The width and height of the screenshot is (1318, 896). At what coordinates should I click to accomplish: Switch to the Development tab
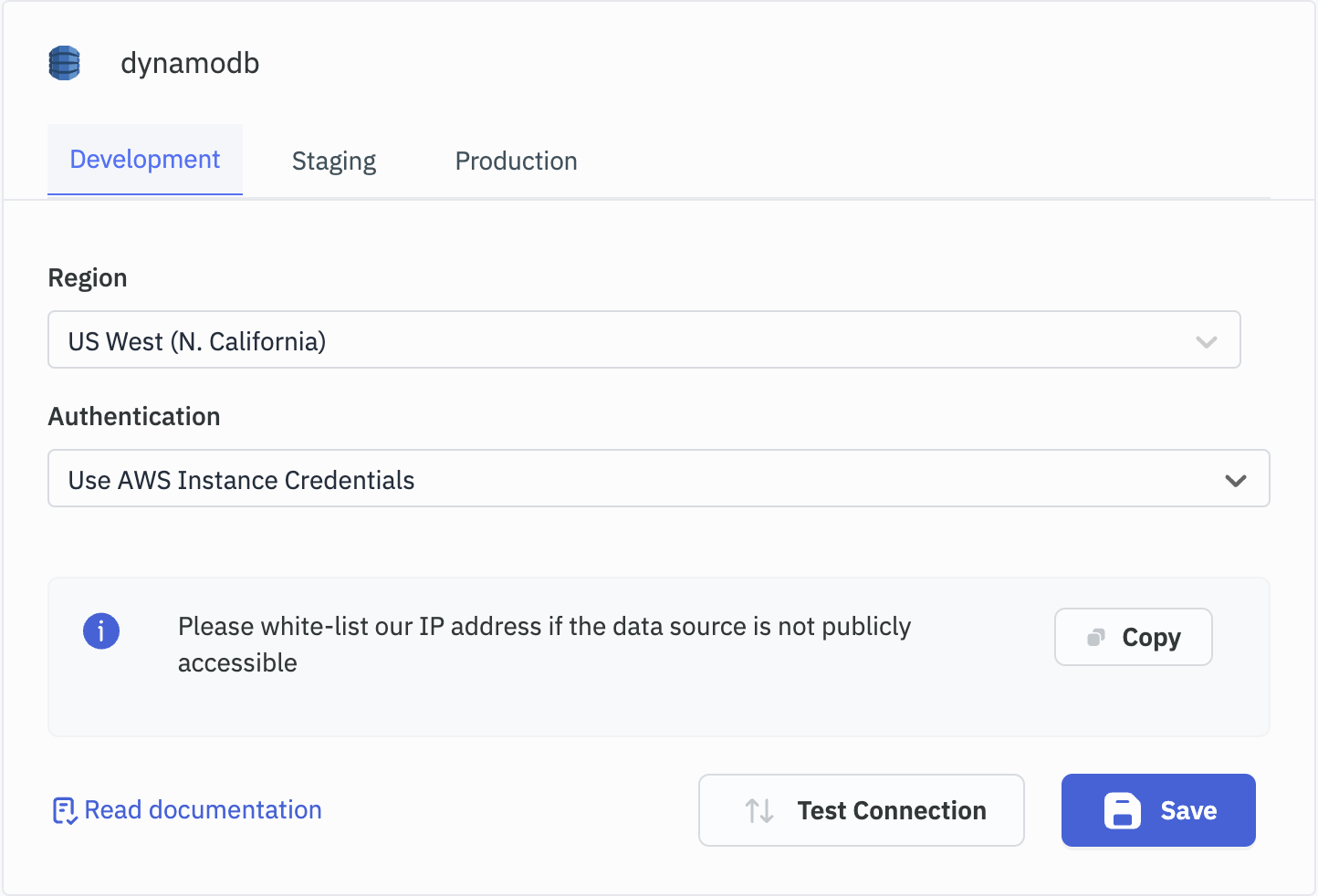point(145,160)
